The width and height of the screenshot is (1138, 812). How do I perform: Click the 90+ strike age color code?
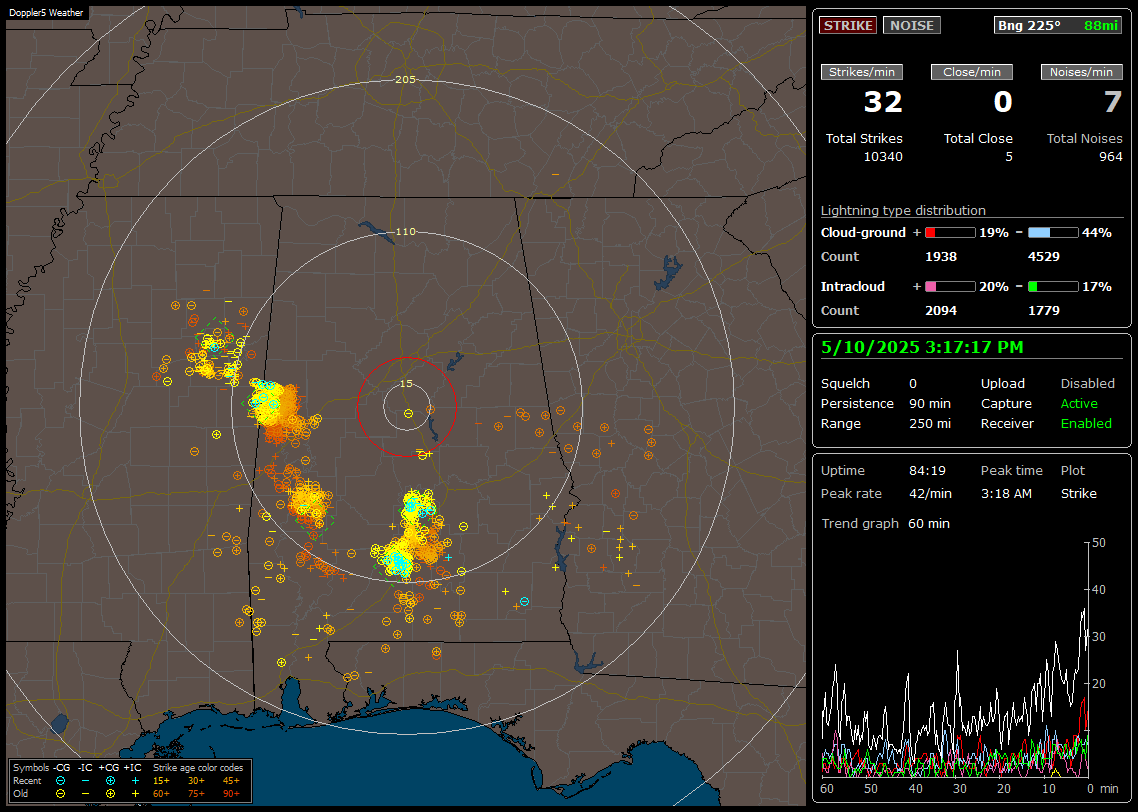coord(232,794)
